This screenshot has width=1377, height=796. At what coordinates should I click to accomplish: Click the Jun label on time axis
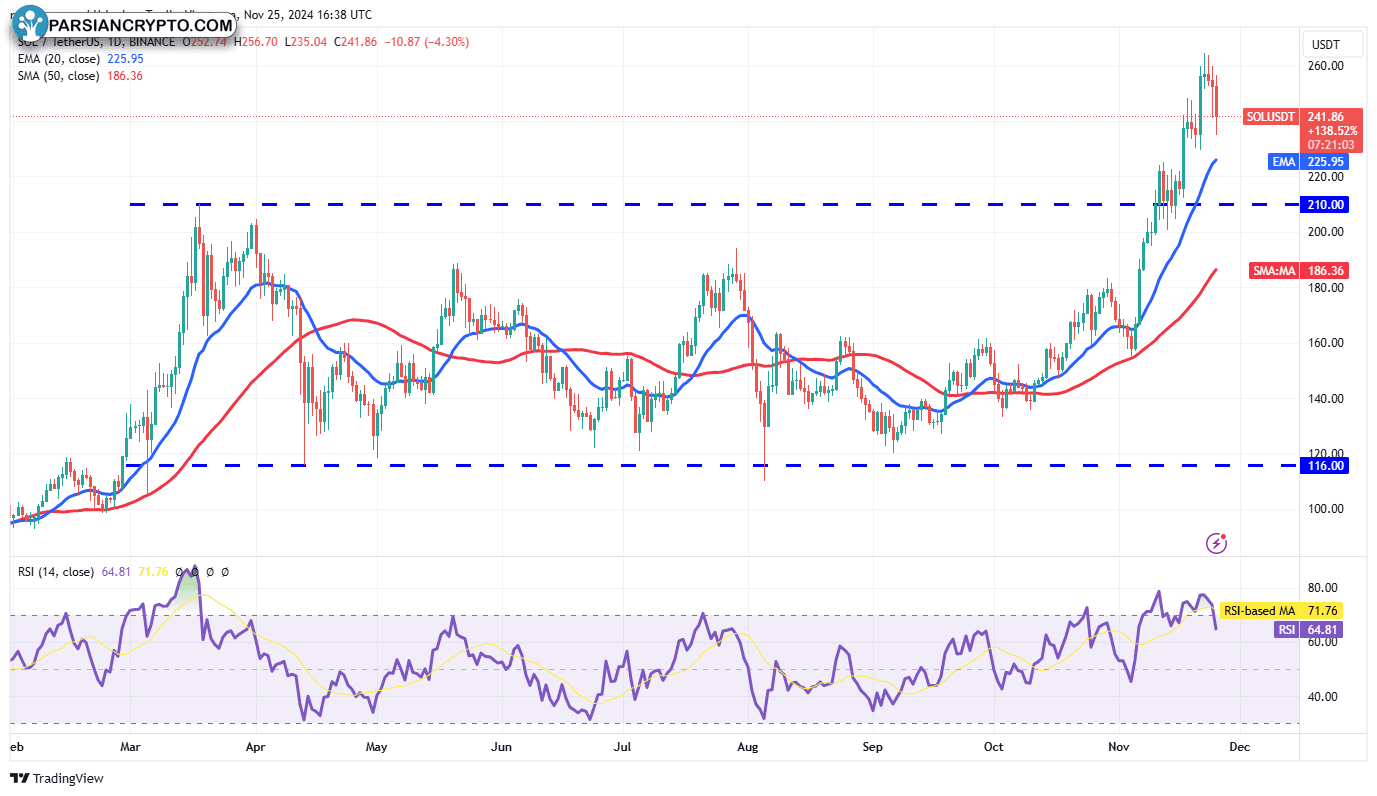tap(502, 747)
